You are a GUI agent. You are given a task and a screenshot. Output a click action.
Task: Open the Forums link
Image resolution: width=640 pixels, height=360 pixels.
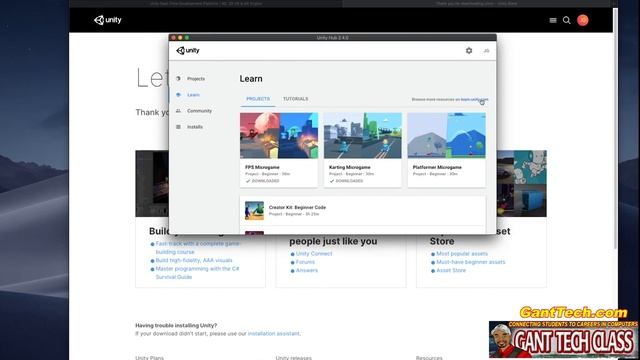[305, 262]
